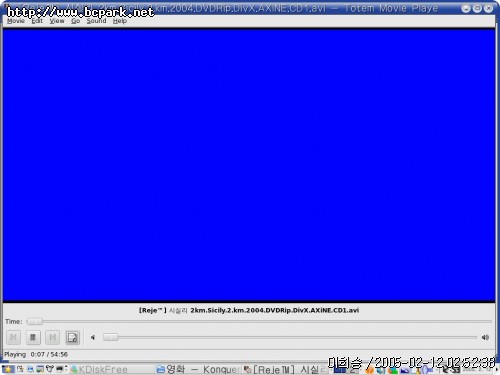Click the blue video display area
This screenshot has height=375, width=500.
click(x=249, y=165)
